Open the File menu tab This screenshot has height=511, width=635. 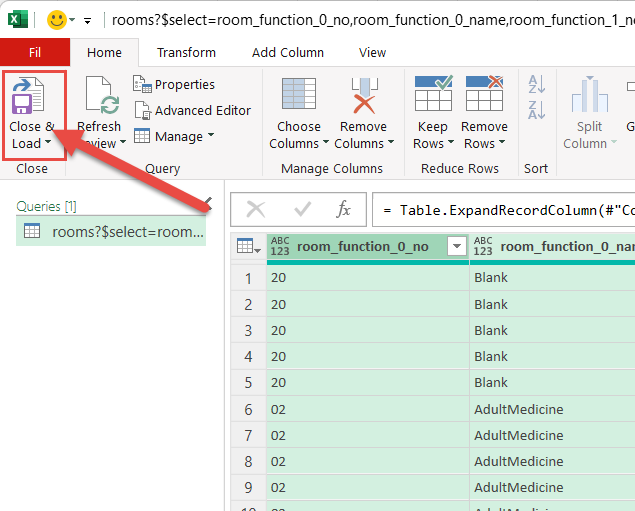click(35, 52)
